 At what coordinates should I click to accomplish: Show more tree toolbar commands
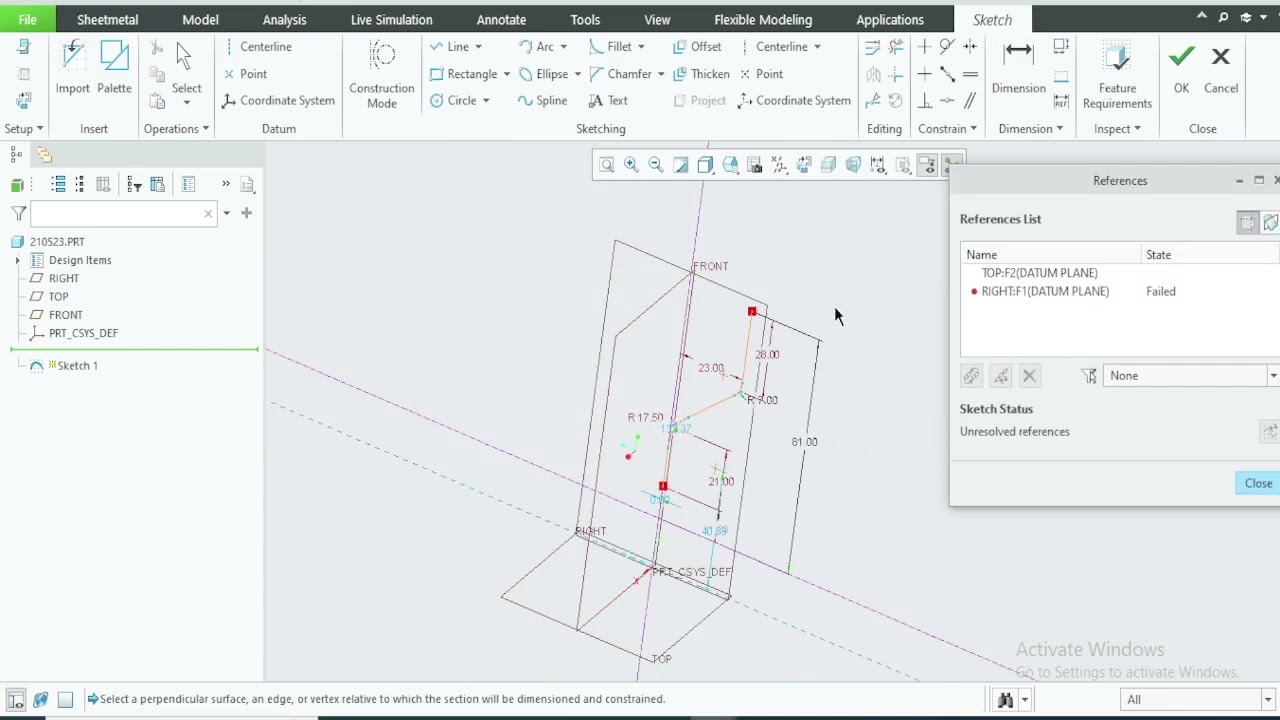225,184
